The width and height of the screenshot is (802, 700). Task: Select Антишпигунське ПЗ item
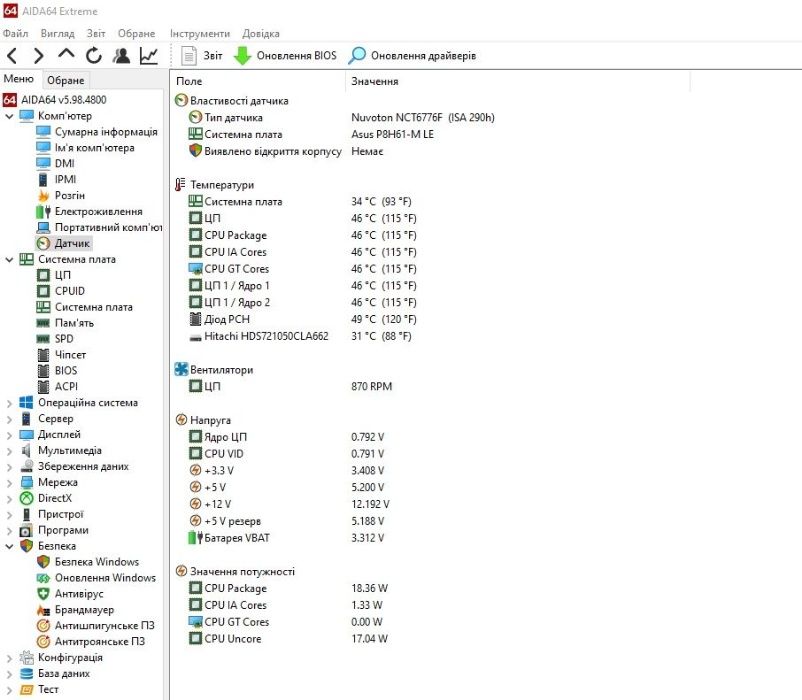point(95,626)
